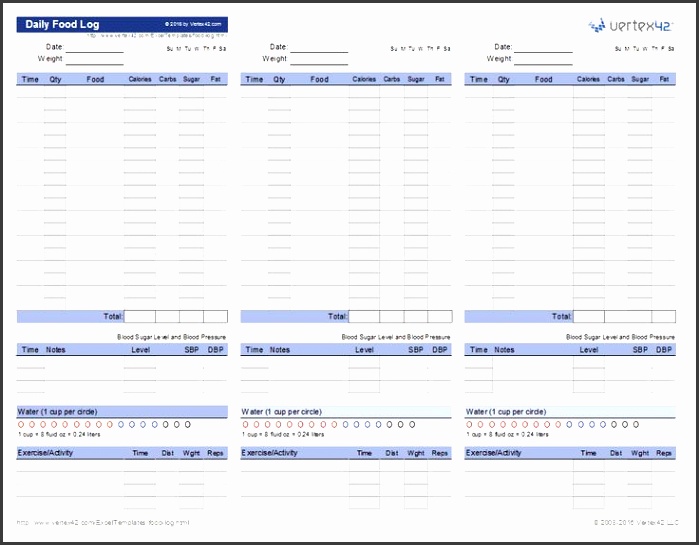Click the Water header in the right log
This screenshot has width=699, height=545.
click(x=506, y=411)
